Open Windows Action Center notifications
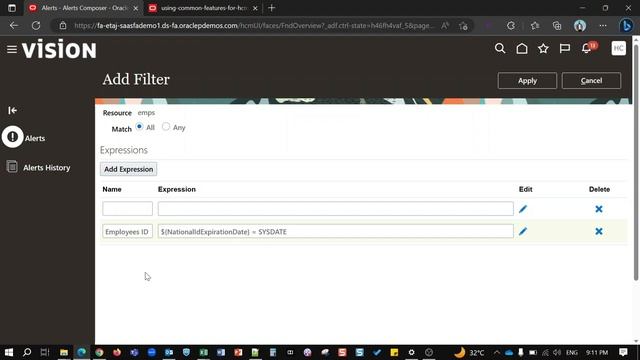The width and height of the screenshot is (640, 360). pos(623,352)
